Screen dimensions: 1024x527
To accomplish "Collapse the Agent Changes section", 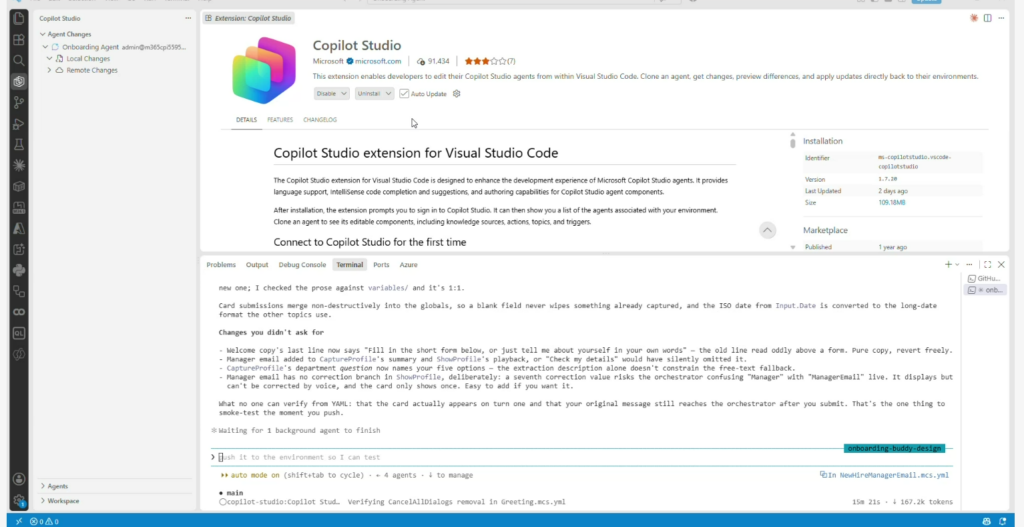I will tap(43, 34).
